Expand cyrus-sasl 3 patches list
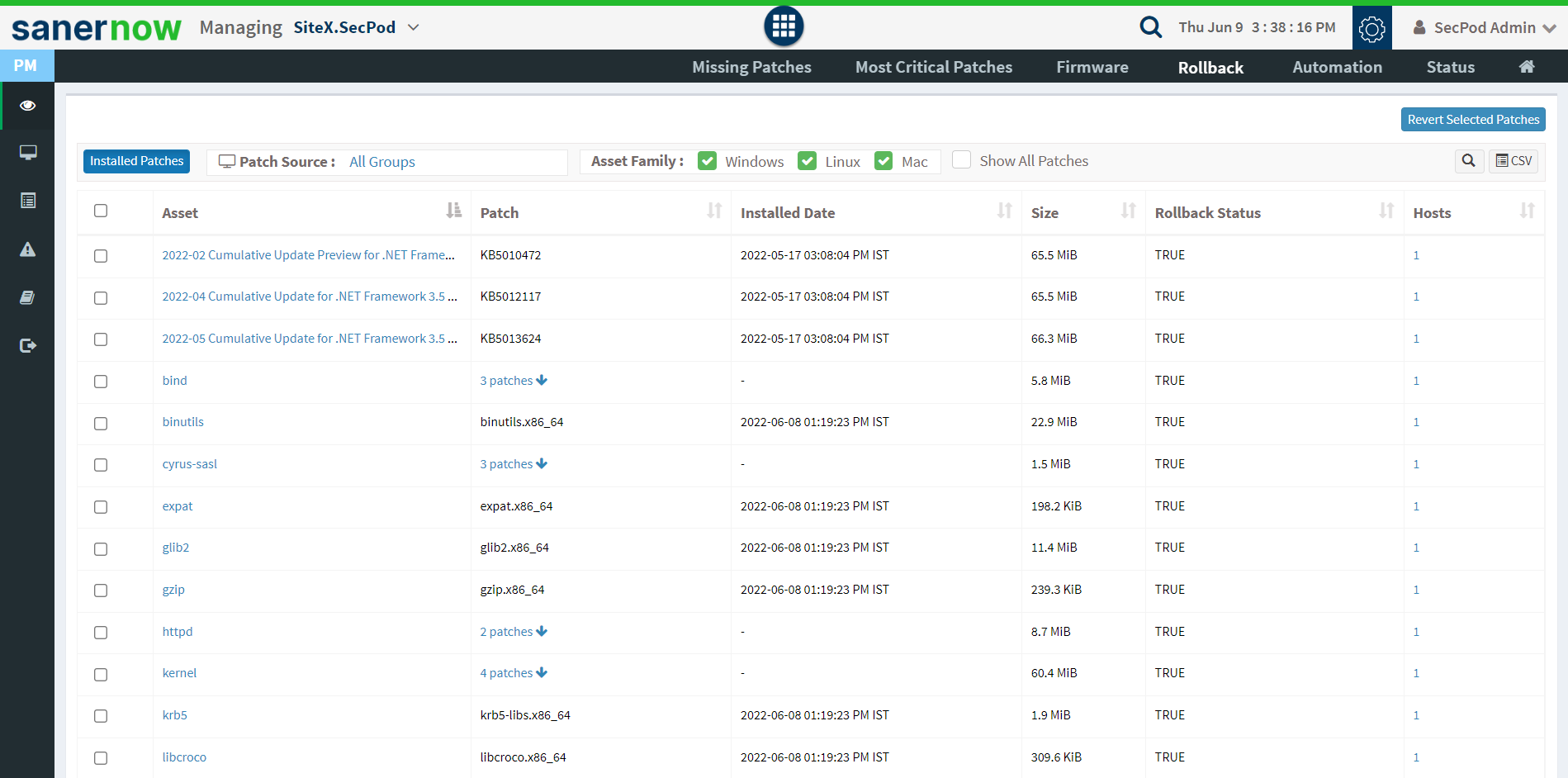The width and height of the screenshot is (1568, 778). point(514,464)
